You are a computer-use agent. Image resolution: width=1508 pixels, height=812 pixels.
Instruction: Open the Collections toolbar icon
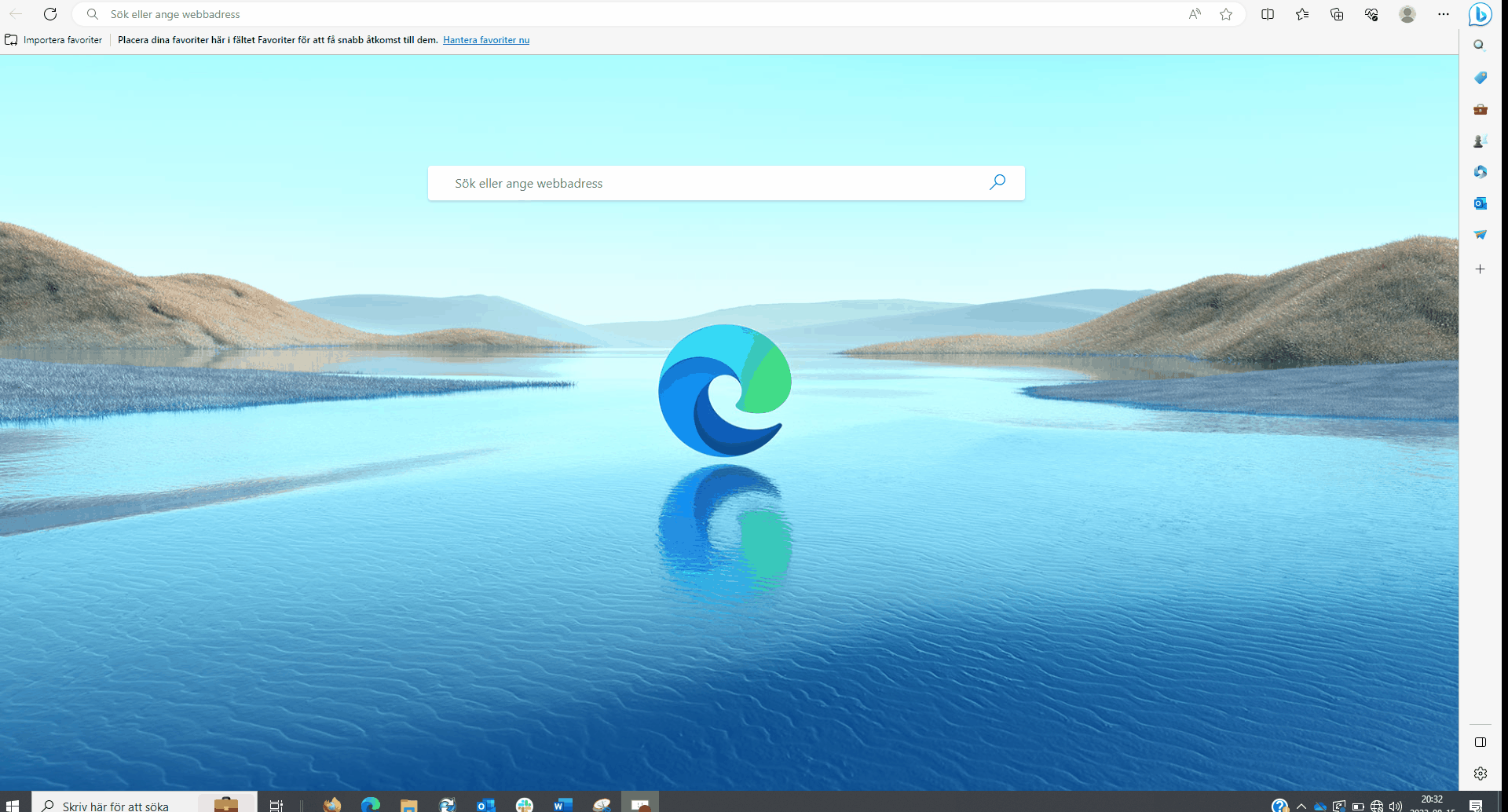tap(1337, 14)
